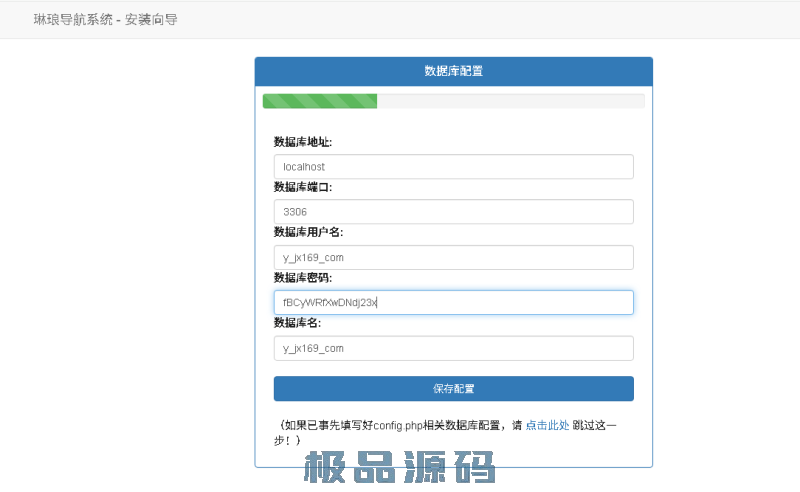Click the config.php note text

coord(445,432)
